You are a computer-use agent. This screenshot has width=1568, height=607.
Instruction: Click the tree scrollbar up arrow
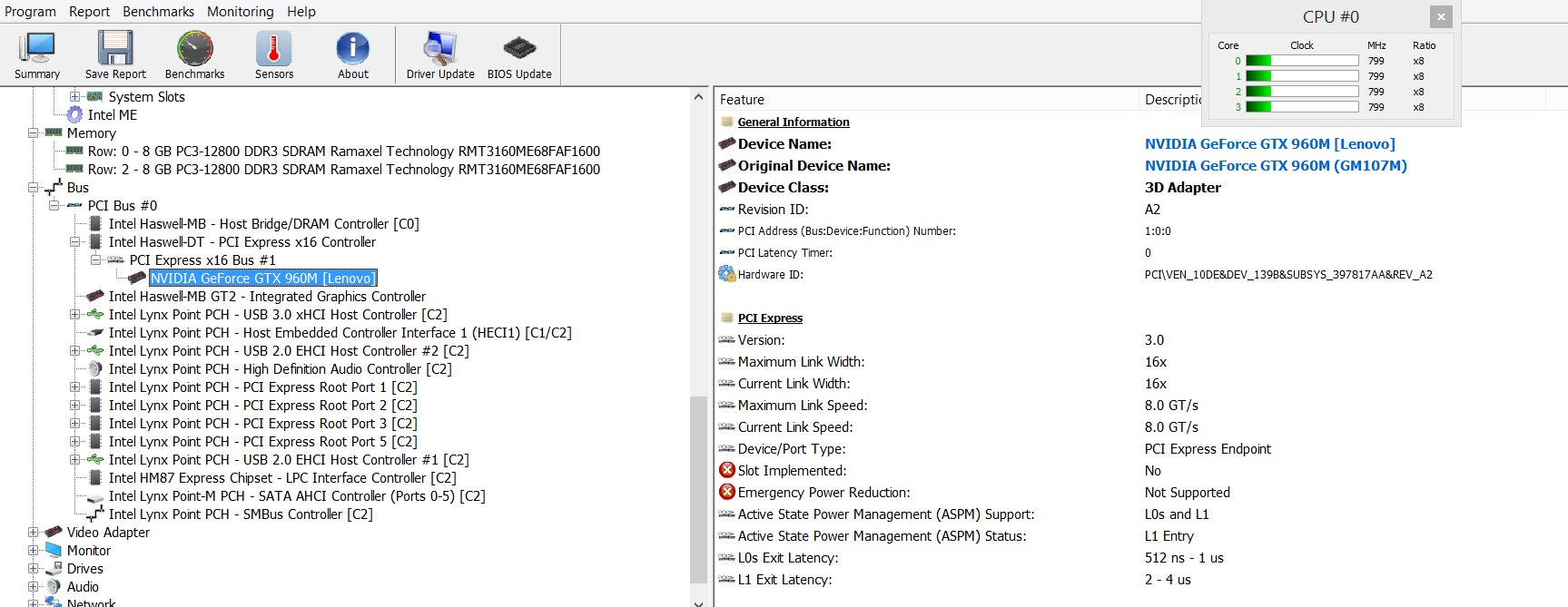(x=698, y=97)
